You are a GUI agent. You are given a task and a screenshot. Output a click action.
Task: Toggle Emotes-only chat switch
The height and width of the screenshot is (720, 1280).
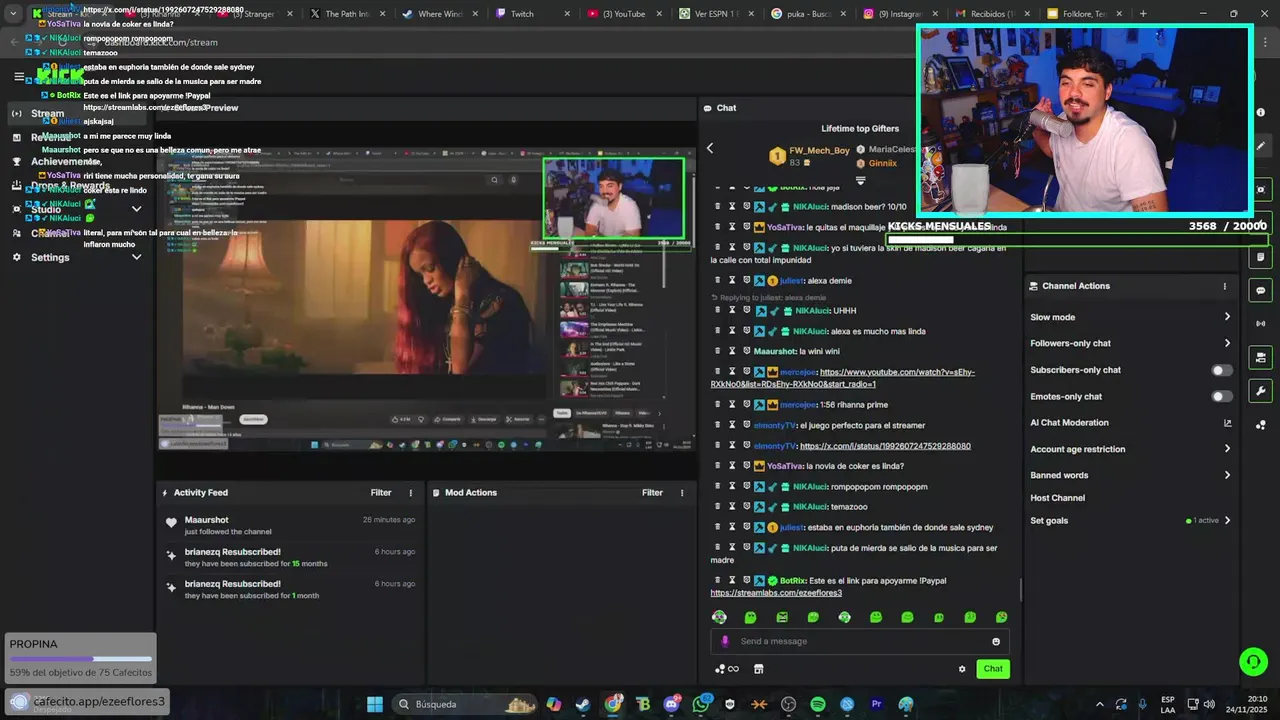coord(1222,396)
